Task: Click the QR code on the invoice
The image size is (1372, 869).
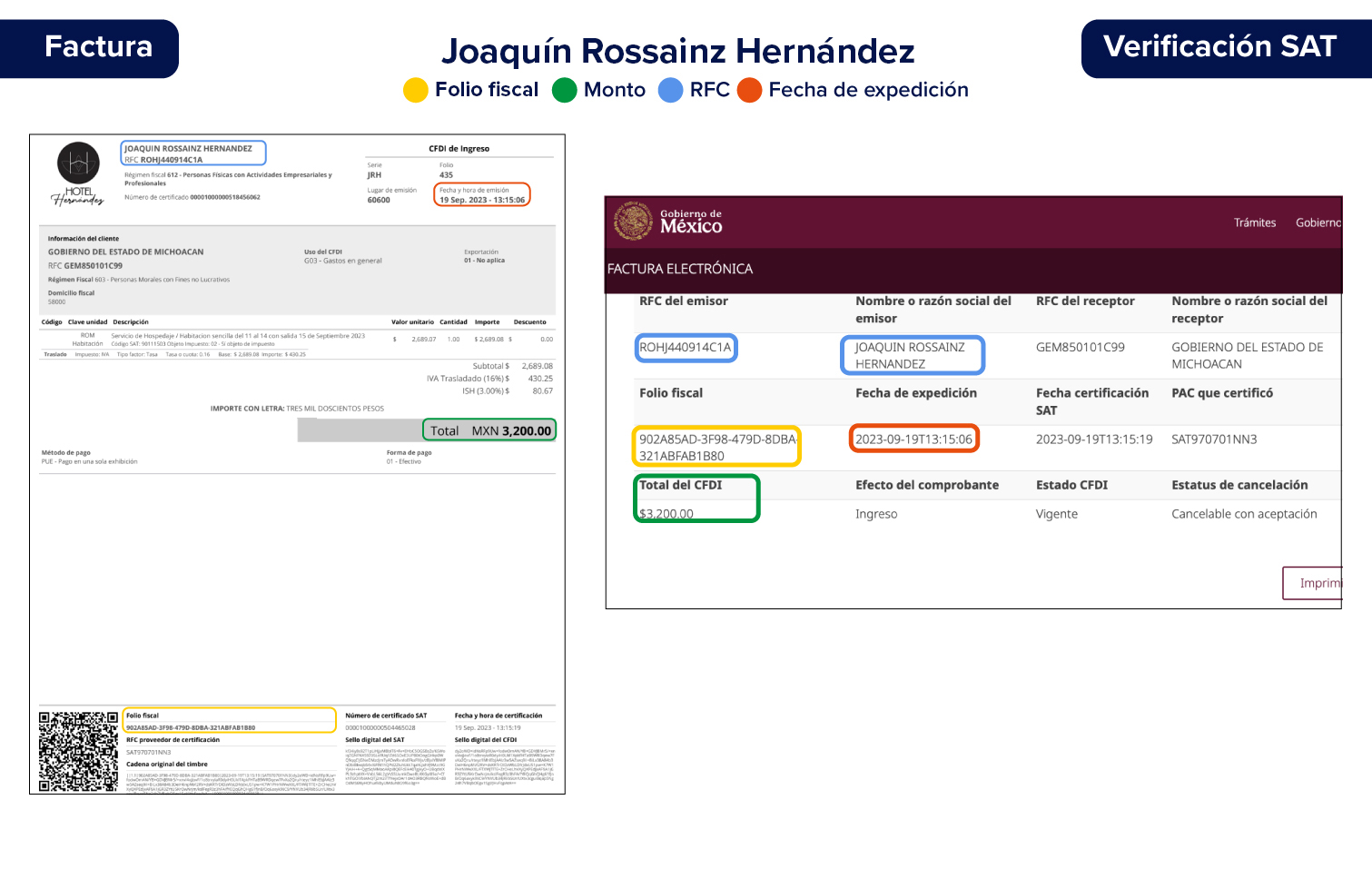Action: [79, 752]
